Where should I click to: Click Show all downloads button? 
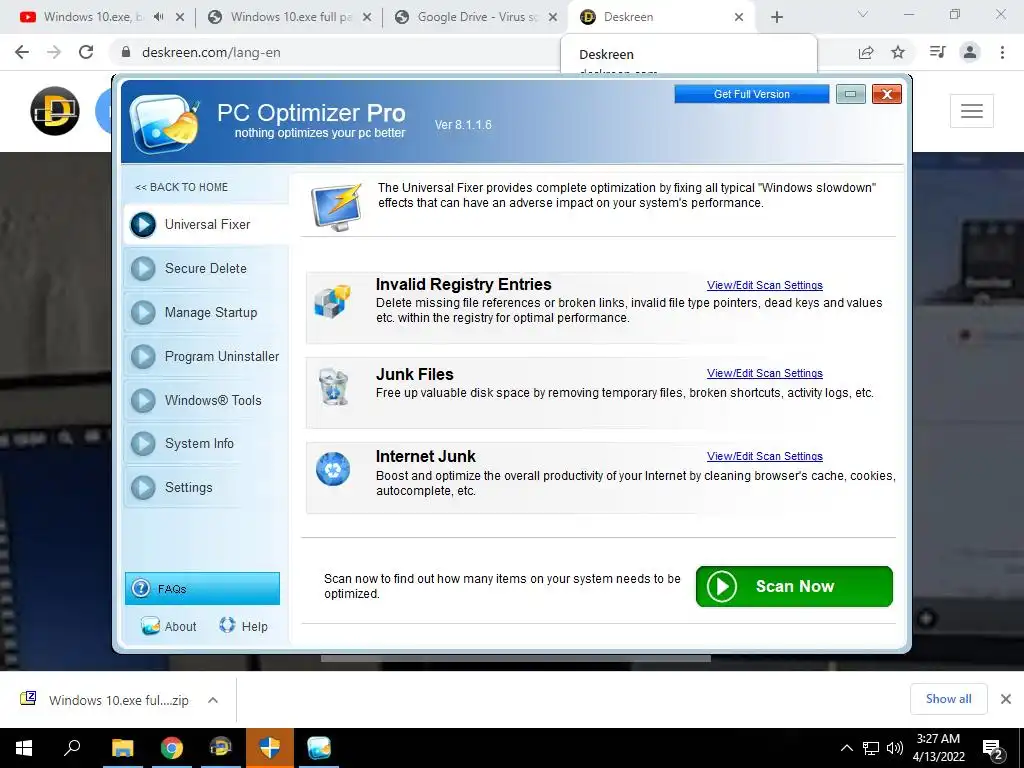click(948, 699)
